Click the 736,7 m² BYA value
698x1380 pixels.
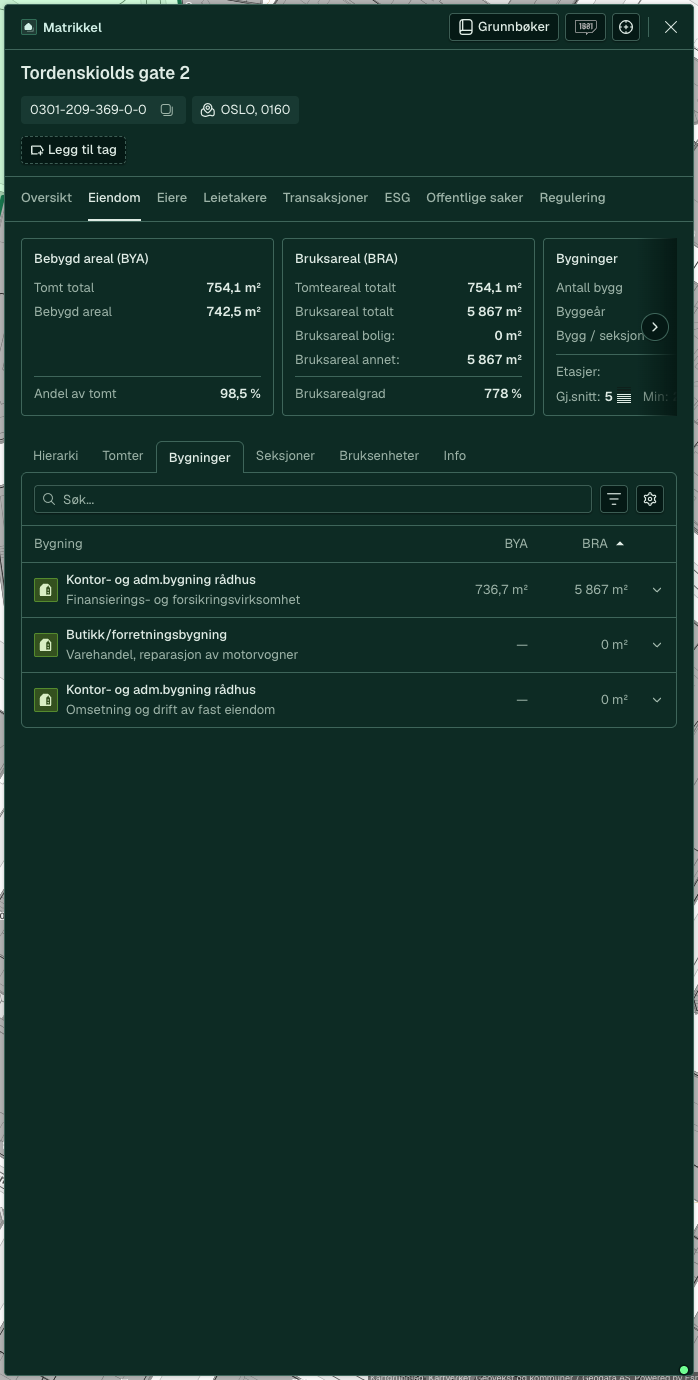(501, 590)
